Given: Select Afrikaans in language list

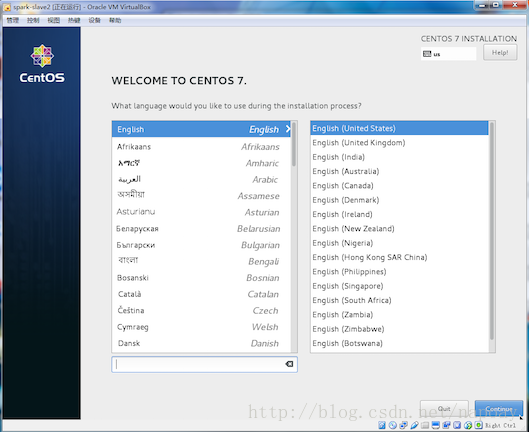Looking at the screenshot, I should 201,147.
